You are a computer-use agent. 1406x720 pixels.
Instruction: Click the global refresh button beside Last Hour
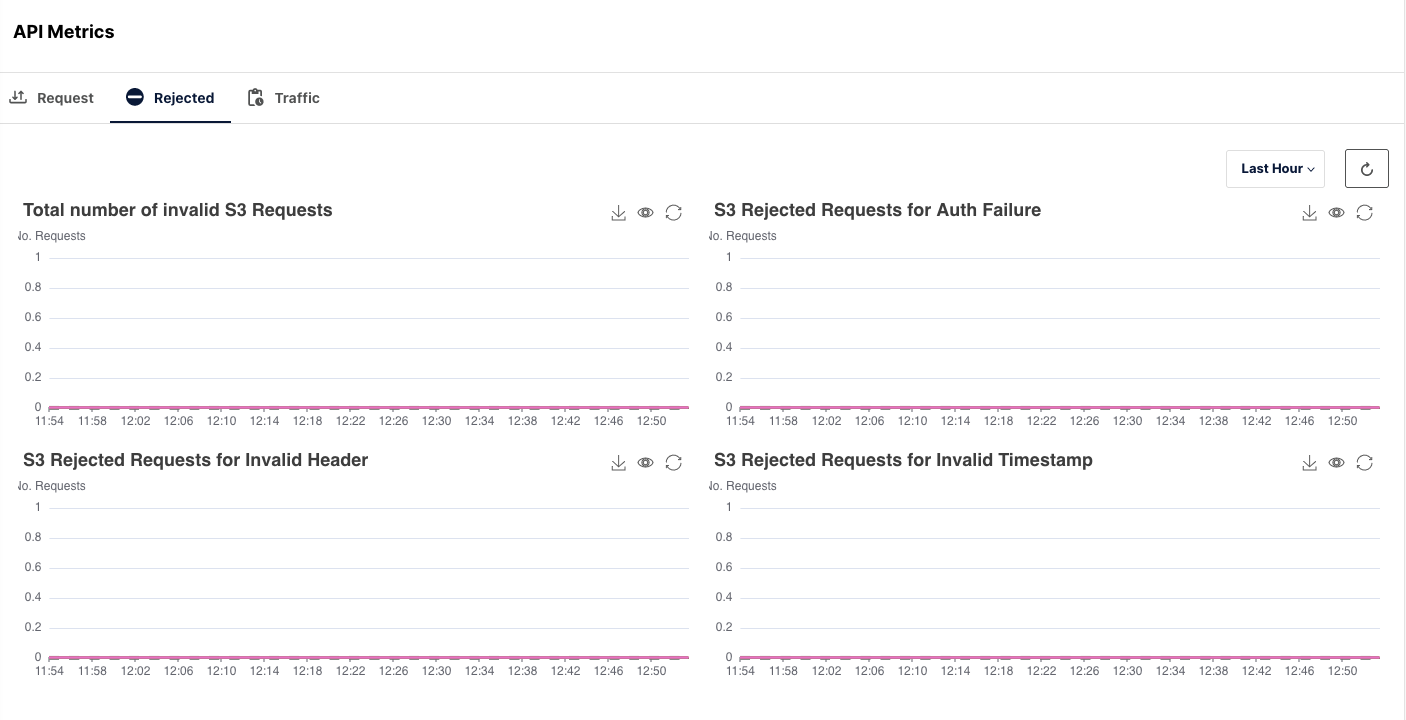tap(1367, 169)
